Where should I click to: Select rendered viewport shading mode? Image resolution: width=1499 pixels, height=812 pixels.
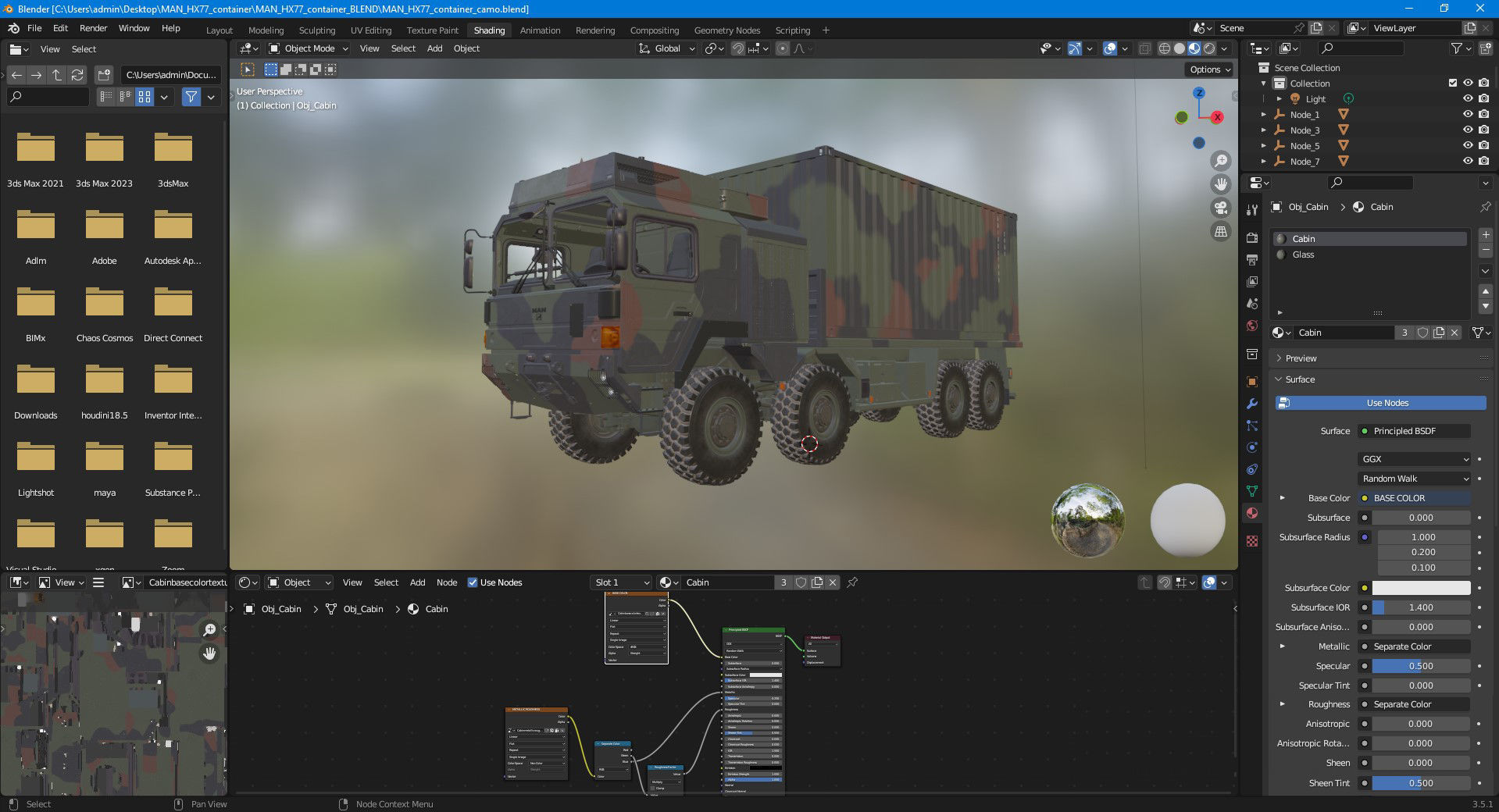click(1209, 48)
